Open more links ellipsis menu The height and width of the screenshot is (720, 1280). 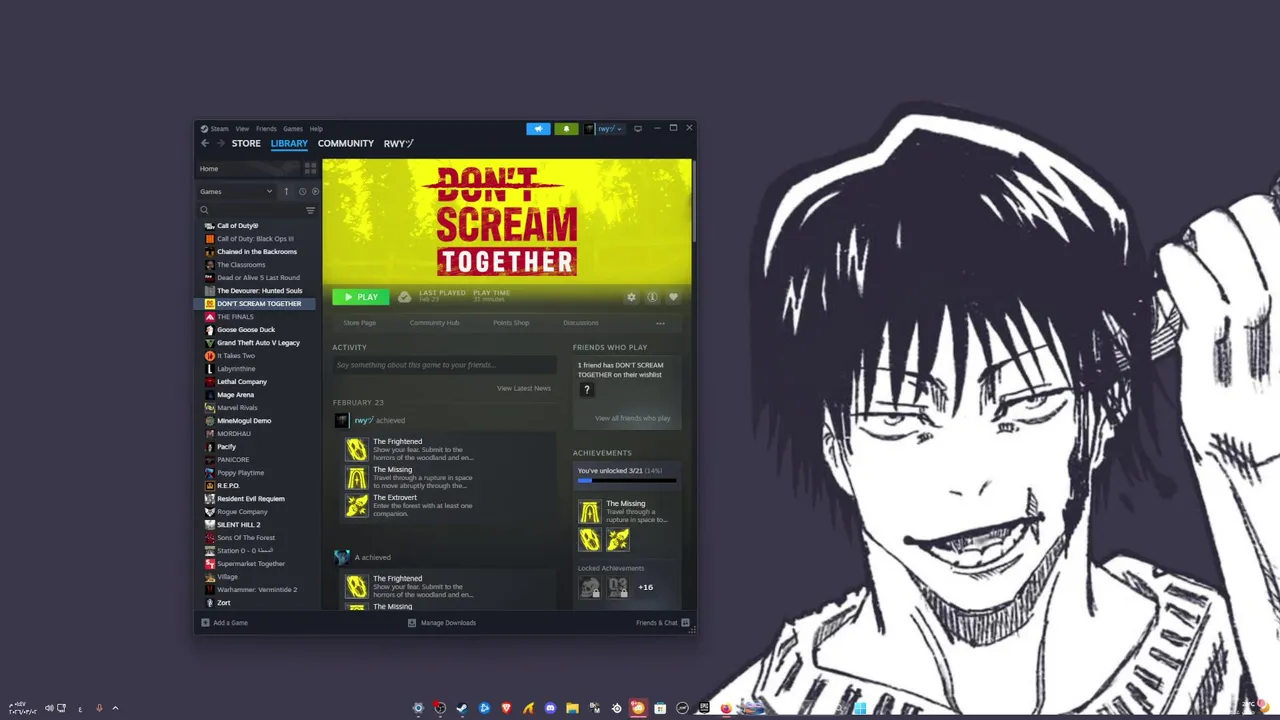[660, 323]
